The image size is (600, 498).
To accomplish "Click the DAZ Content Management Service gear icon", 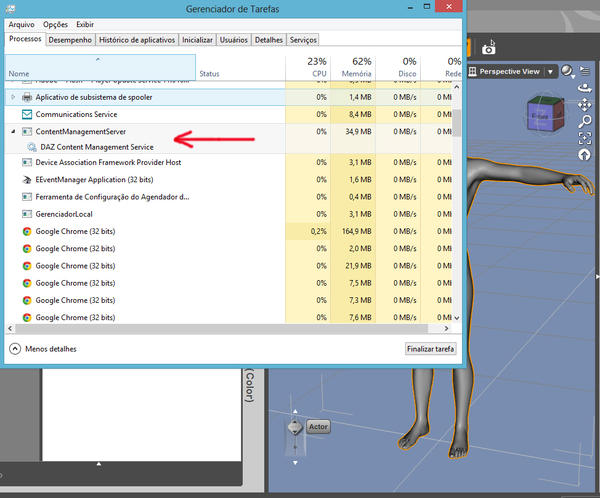I will 31,147.
